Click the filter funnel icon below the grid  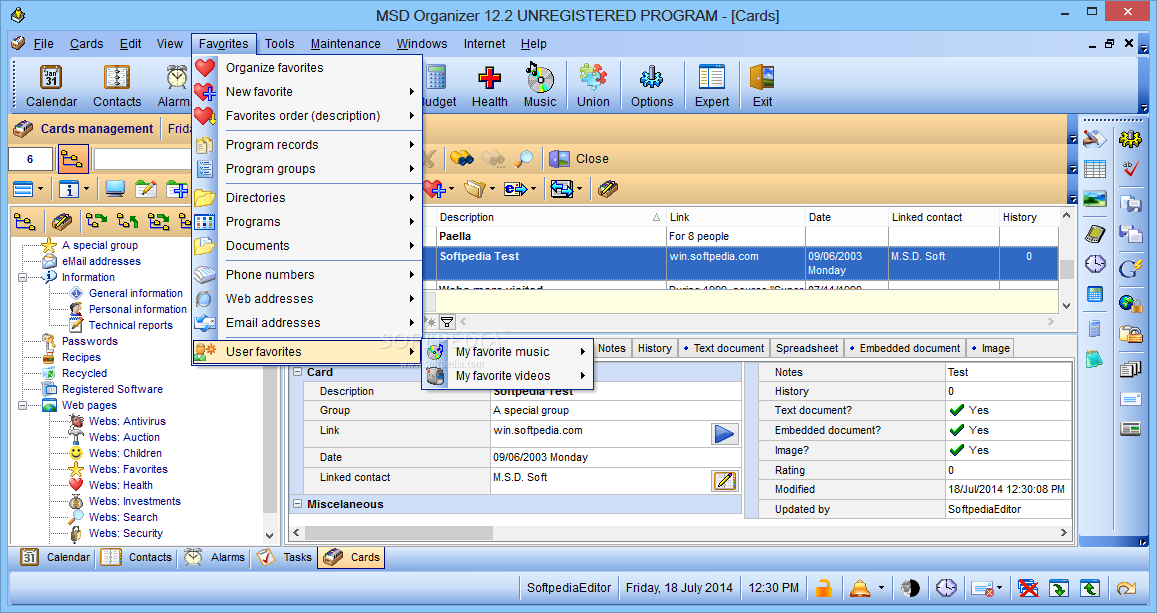click(x=447, y=322)
